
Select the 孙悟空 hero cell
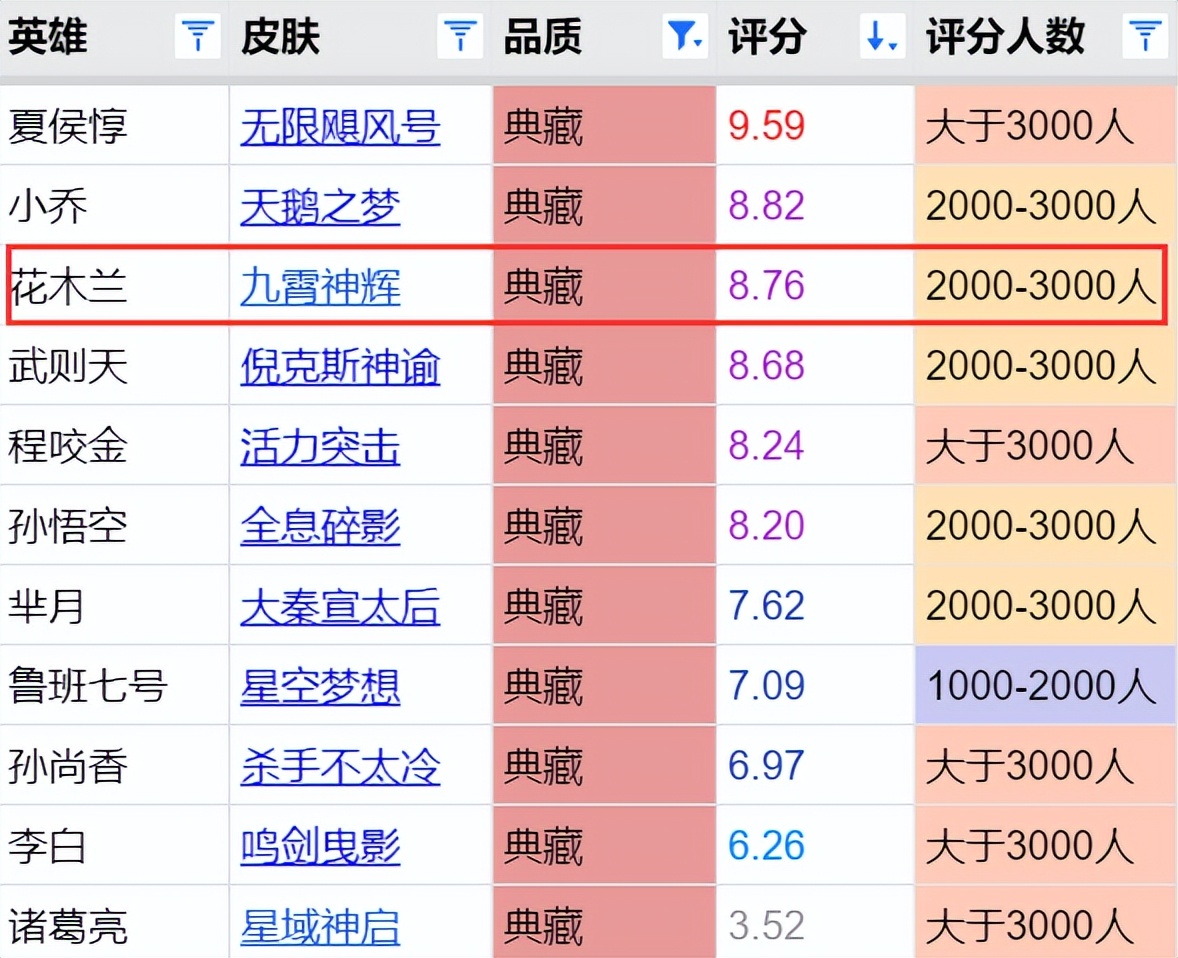click(x=114, y=525)
